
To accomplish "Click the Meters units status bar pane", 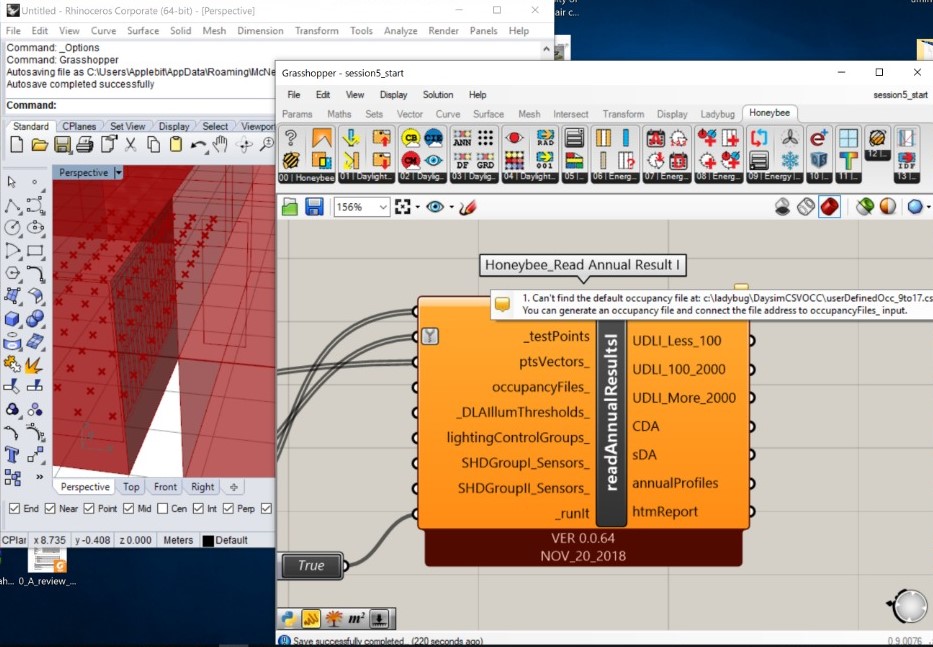I will (x=178, y=540).
